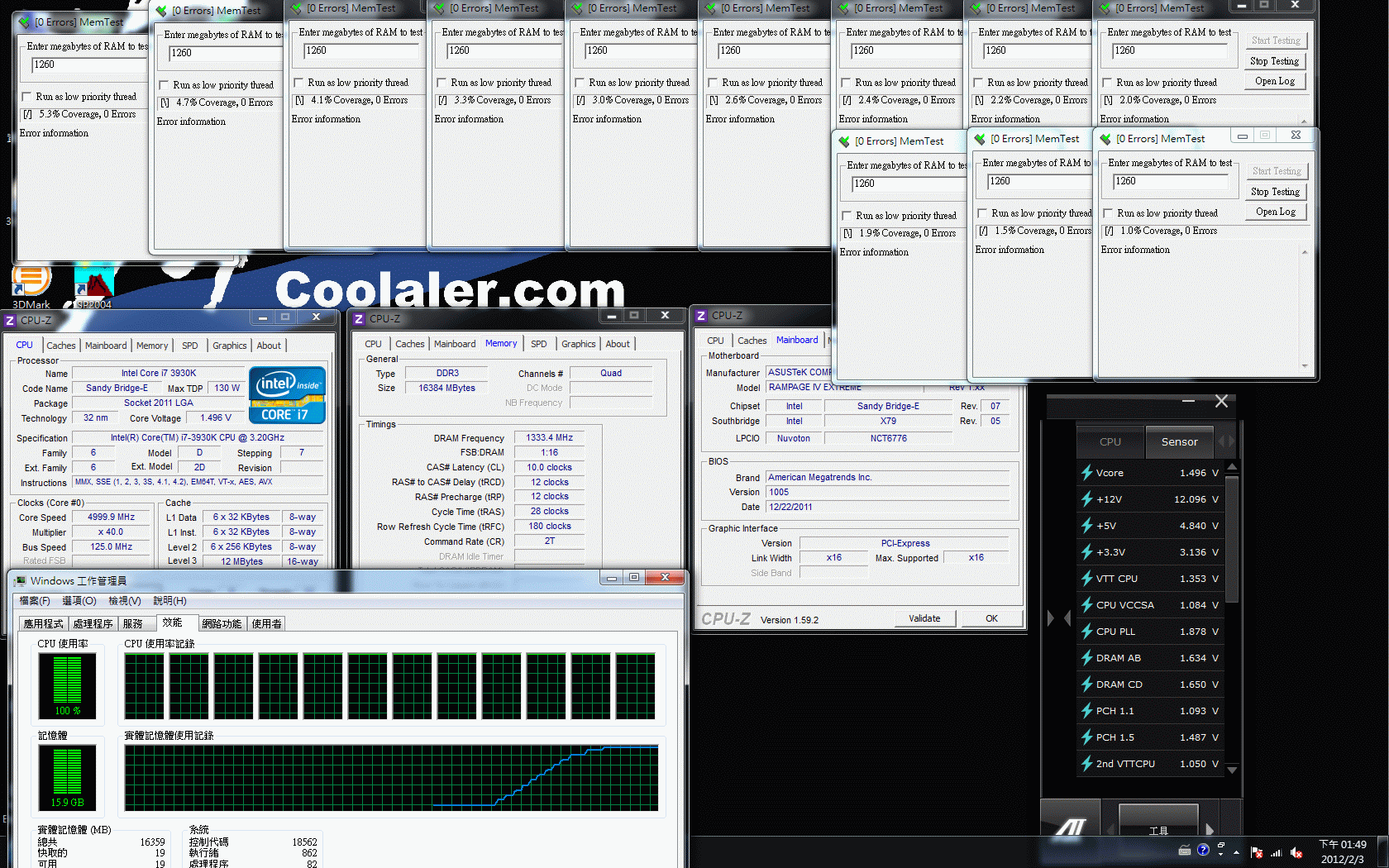Click the Validate button in CPU-Z
Screen dimensions: 1389x868
tap(924, 618)
